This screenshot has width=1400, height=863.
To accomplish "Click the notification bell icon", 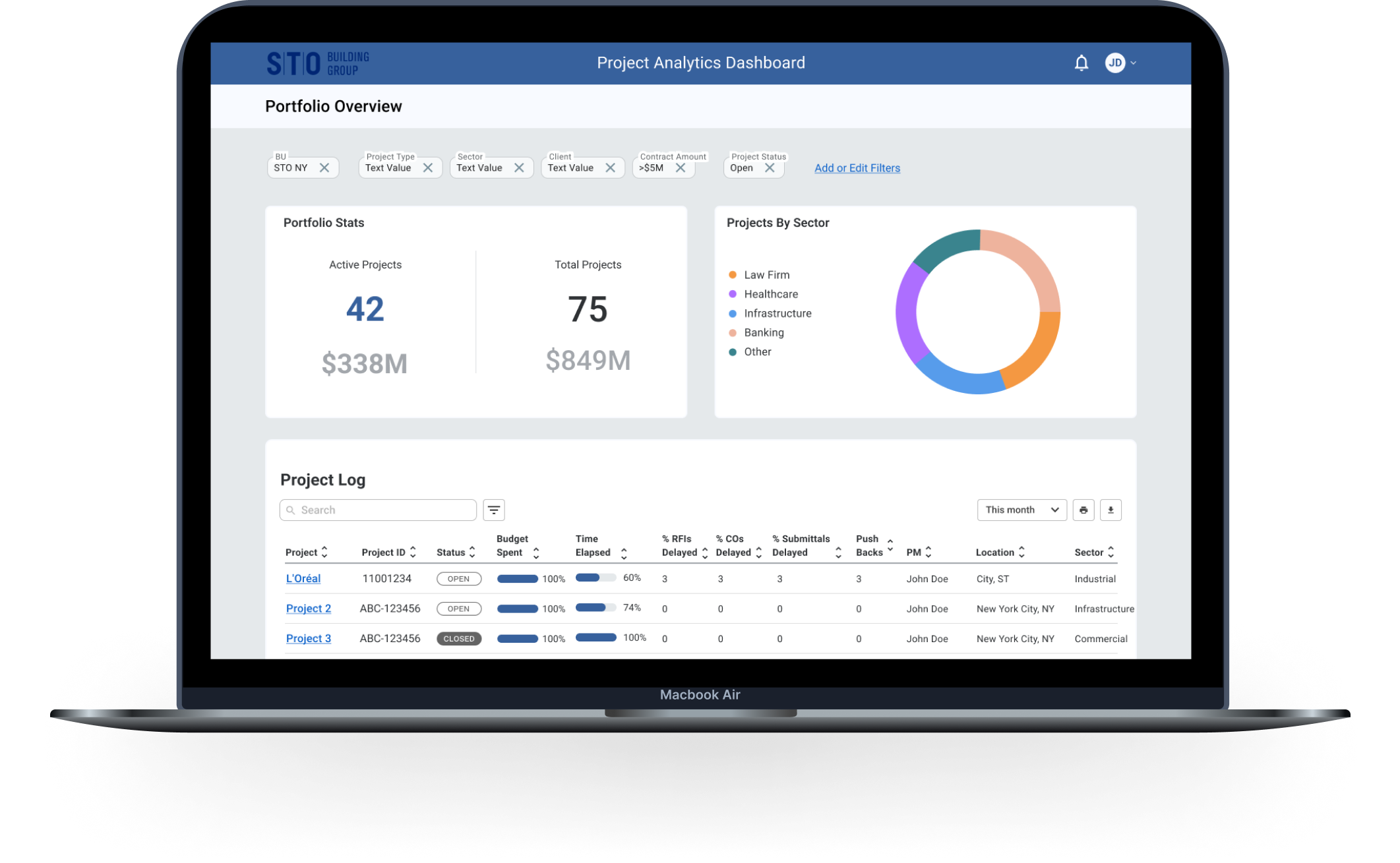I will 1081,63.
